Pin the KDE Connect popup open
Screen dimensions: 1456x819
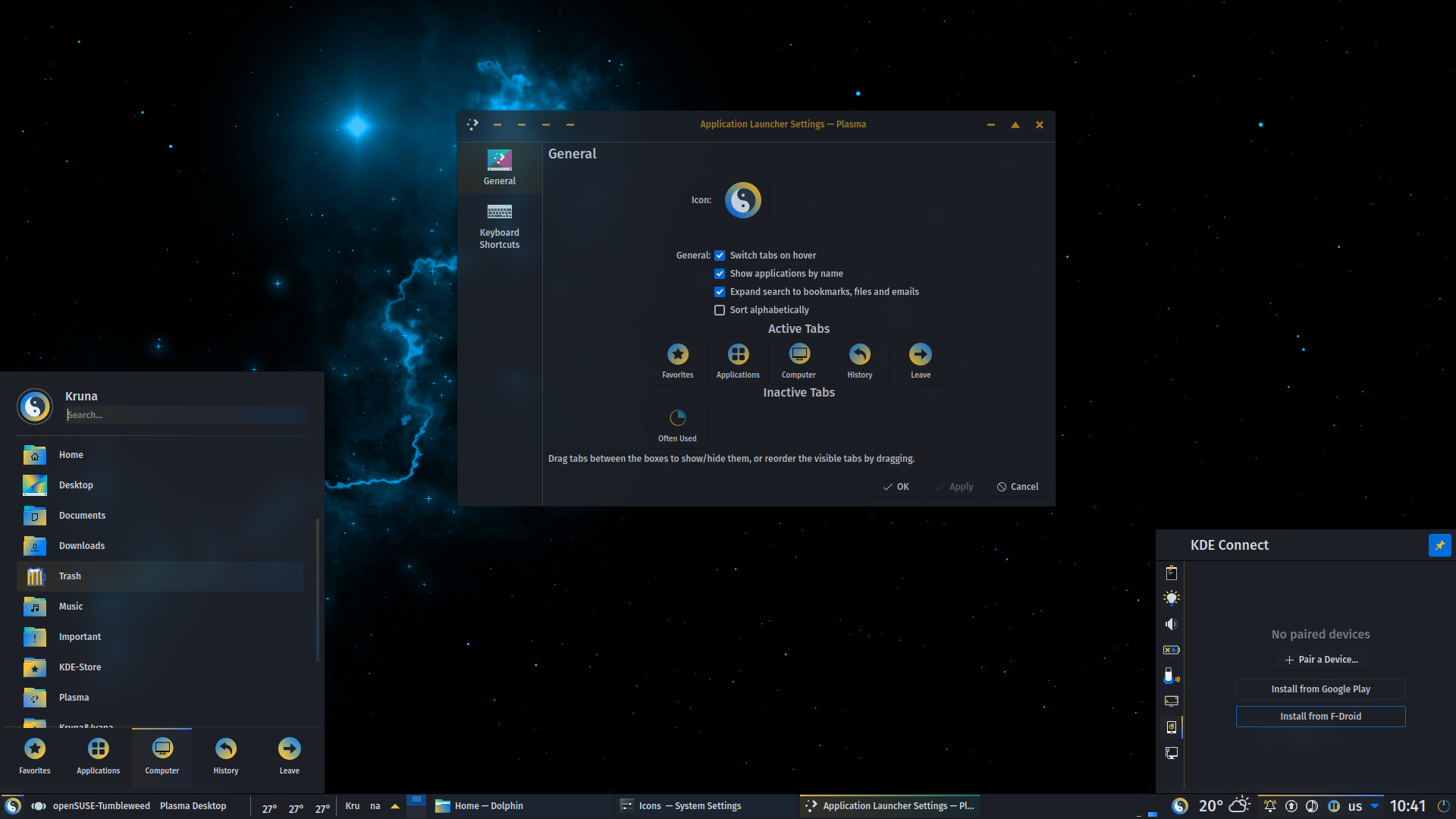point(1439,545)
